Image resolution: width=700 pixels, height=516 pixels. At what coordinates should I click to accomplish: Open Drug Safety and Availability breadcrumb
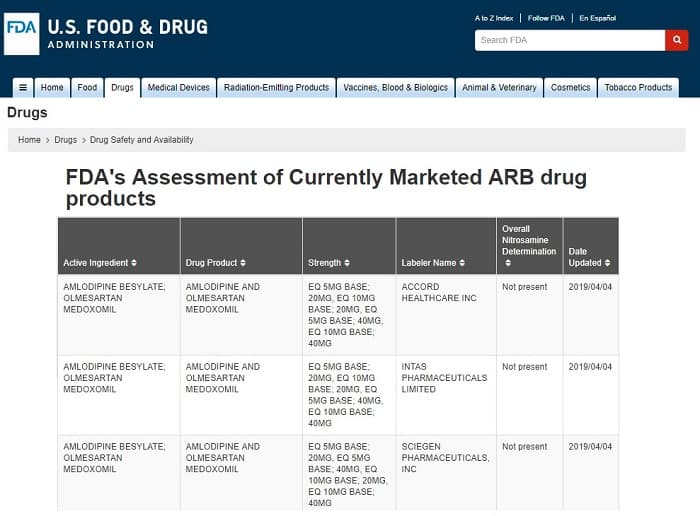point(142,140)
